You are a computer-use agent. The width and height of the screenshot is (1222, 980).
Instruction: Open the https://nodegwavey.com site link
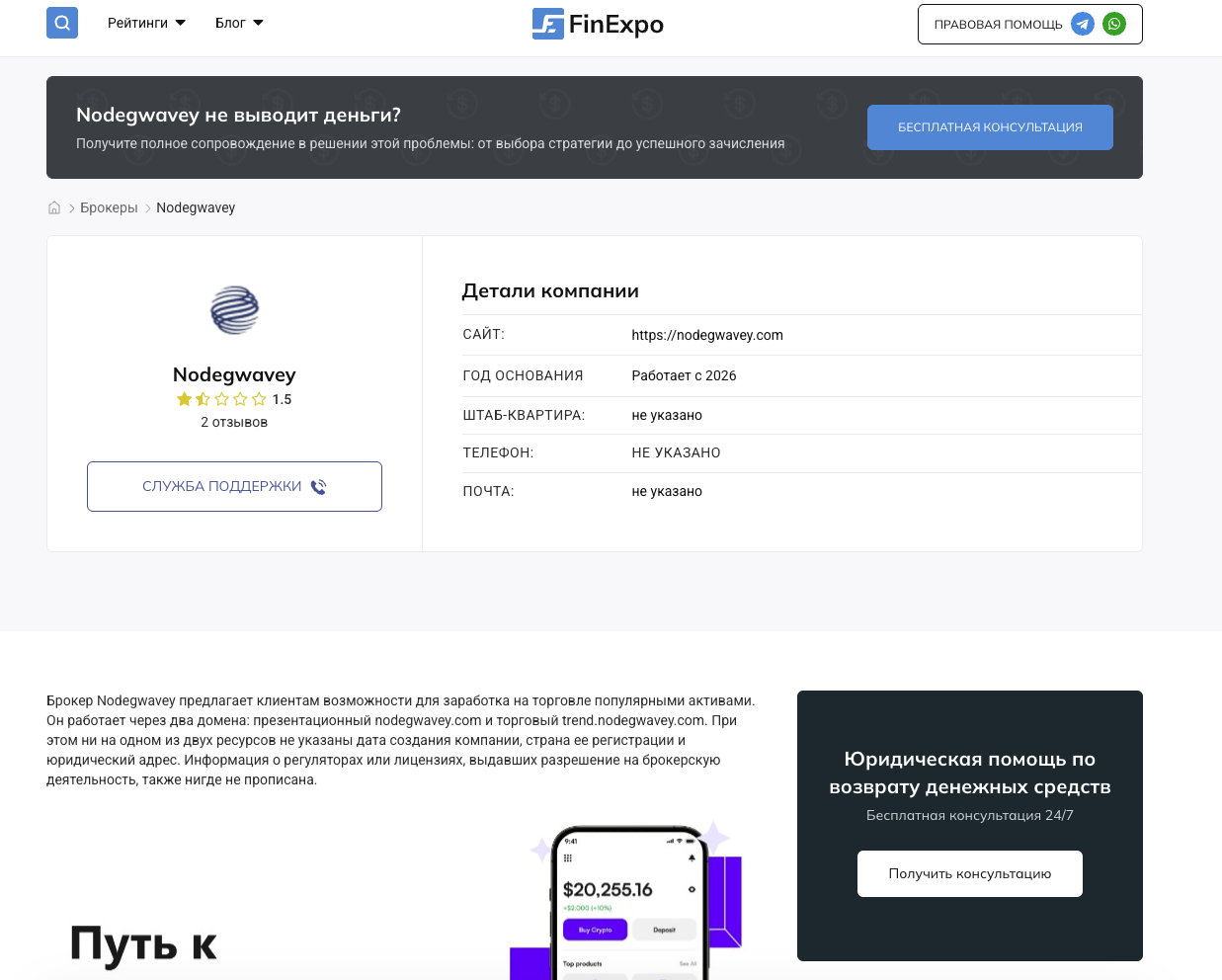pos(707,335)
